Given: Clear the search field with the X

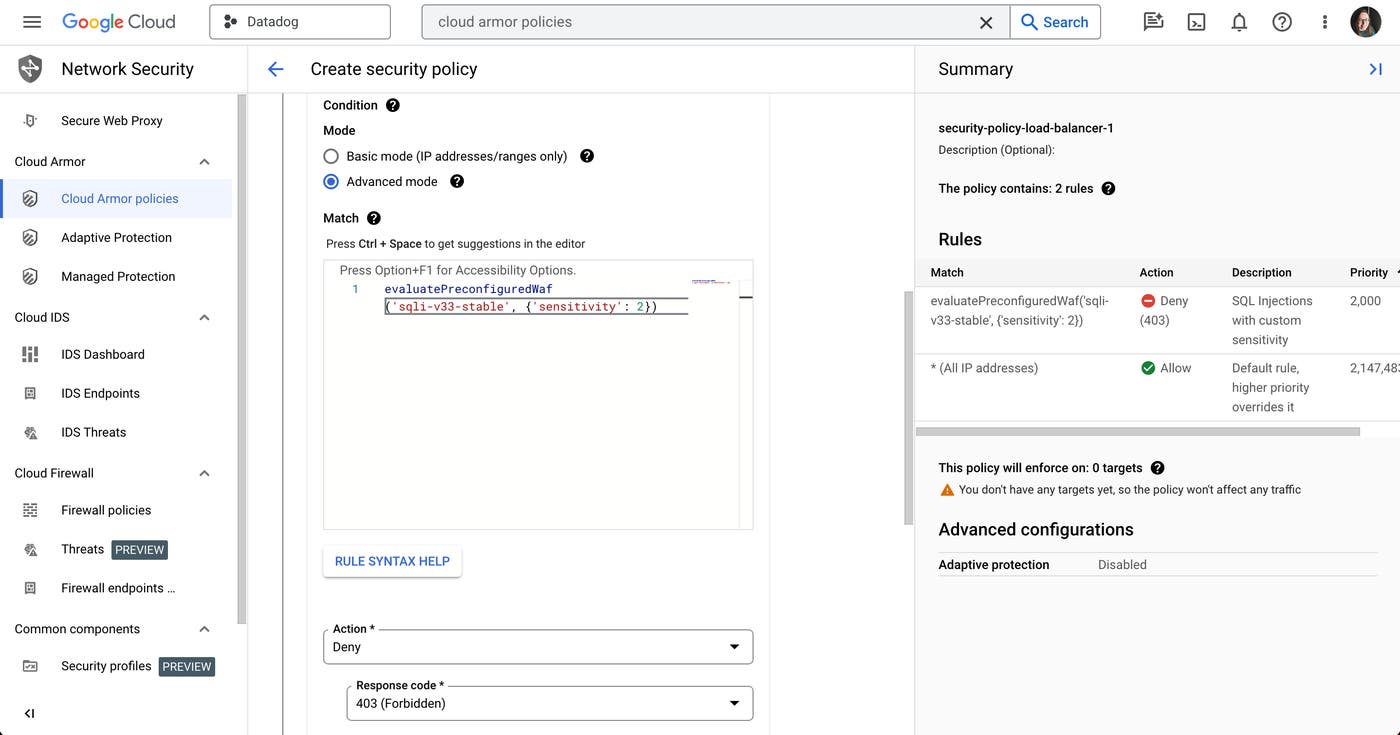Looking at the screenshot, I should click(x=986, y=22).
